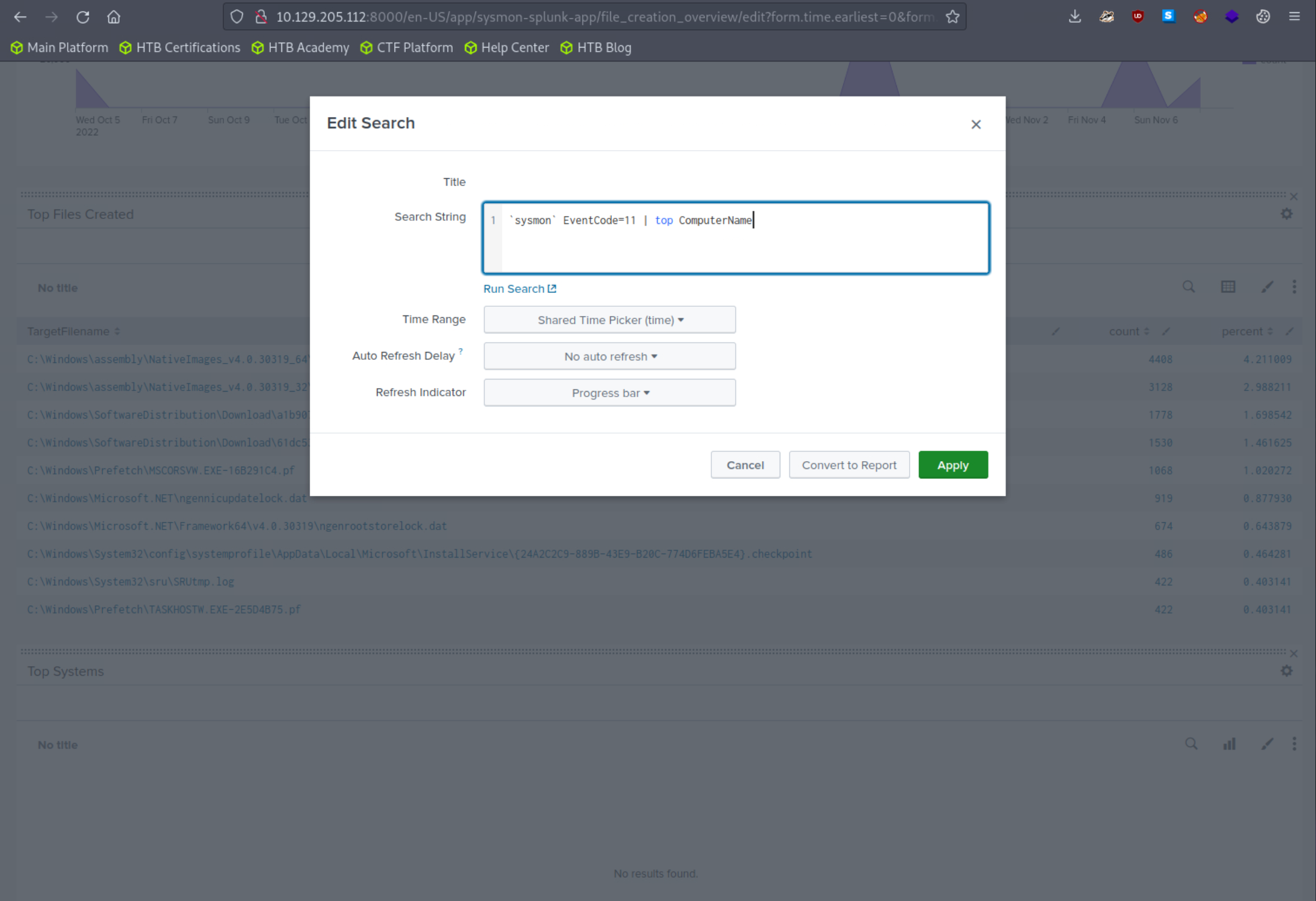Image resolution: width=1316 pixels, height=901 pixels.
Task: Open the Refresh Indicator Progress bar dropdown
Action: (608, 392)
